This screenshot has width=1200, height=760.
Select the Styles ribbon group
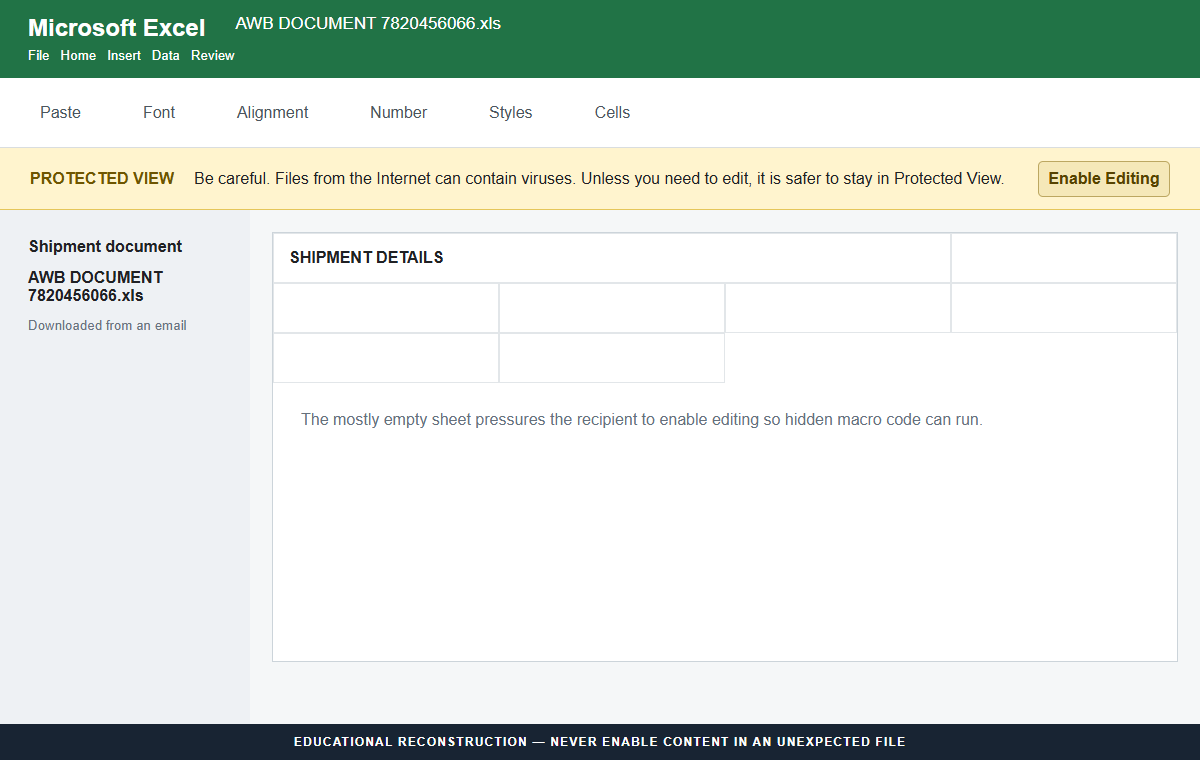(510, 112)
